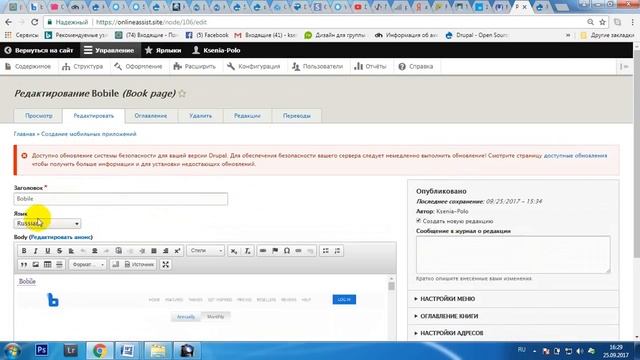Insert an image via editor toolbar
Image resolution: width=640 pixels, height=360 pixels.
click(36, 264)
